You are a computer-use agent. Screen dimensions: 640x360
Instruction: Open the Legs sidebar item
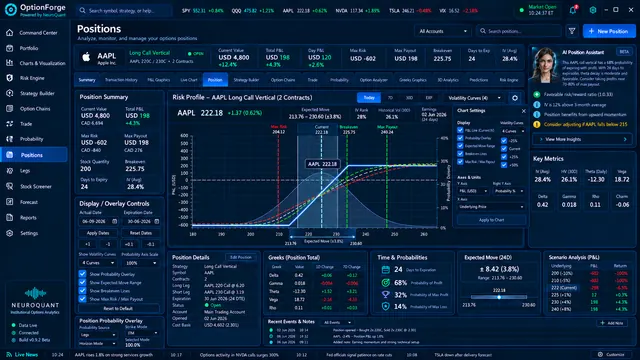point(33,171)
